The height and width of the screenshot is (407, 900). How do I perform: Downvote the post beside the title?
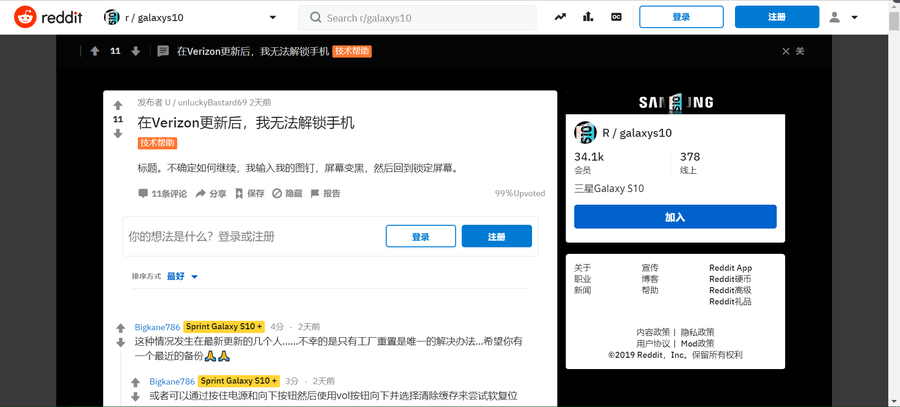[x=118, y=133]
